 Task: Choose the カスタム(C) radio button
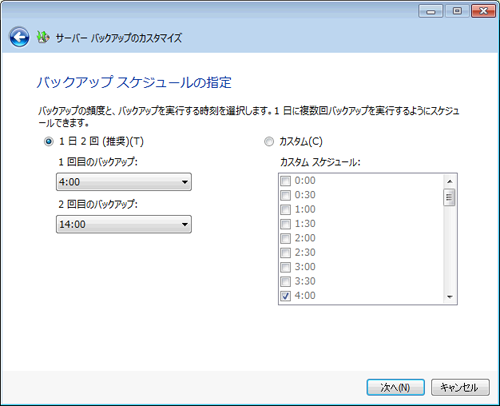click(269, 142)
